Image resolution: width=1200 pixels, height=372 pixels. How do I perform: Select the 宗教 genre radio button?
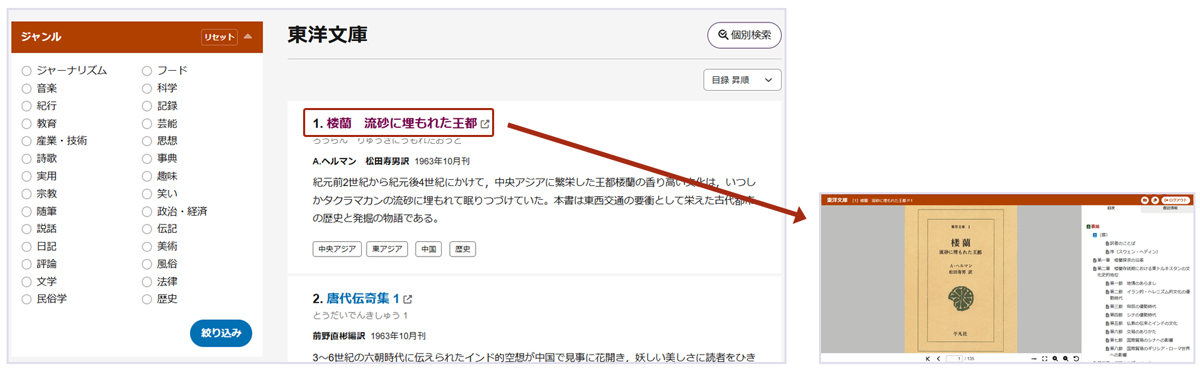[x=27, y=193]
